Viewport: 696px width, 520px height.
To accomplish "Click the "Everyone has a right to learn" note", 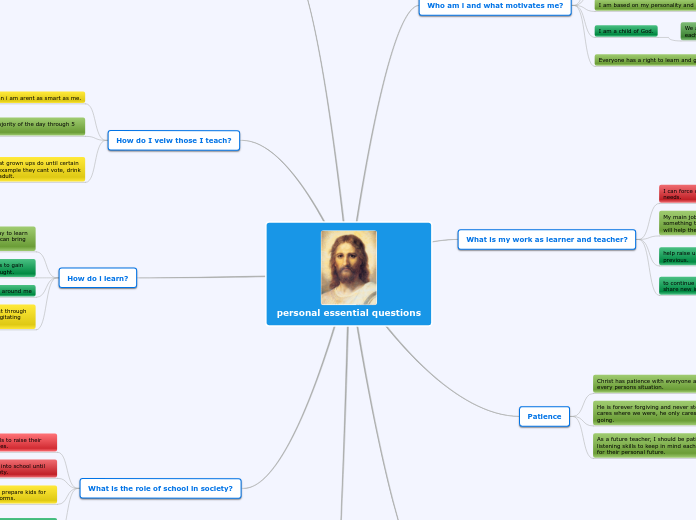I will 645,60.
